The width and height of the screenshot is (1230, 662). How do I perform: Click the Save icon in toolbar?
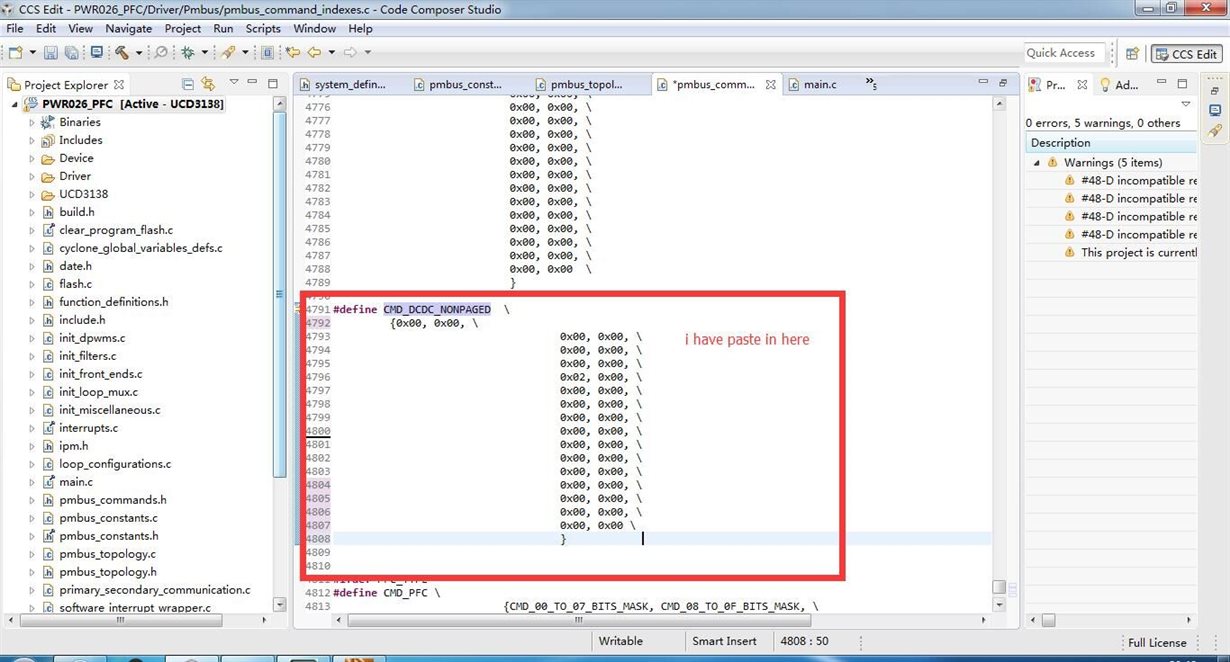tap(52, 52)
